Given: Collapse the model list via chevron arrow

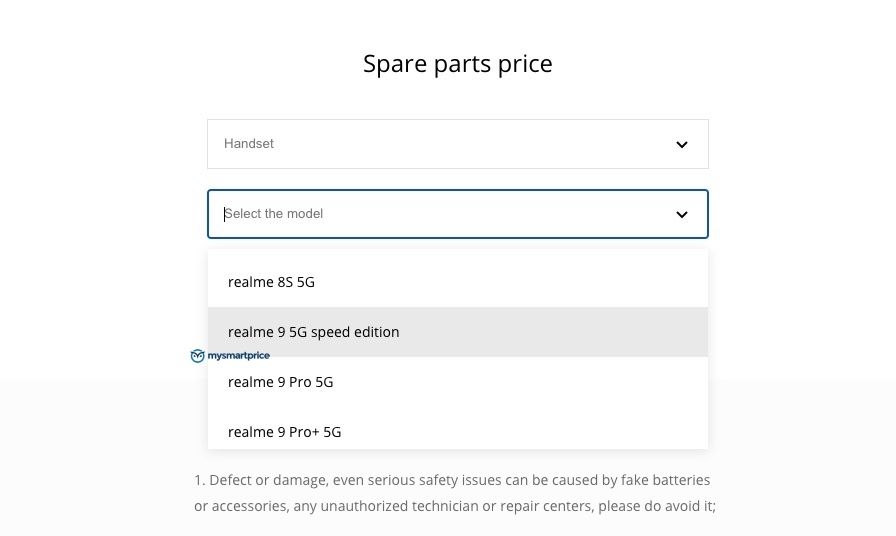Looking at the screenshot, I should point(682,214).
